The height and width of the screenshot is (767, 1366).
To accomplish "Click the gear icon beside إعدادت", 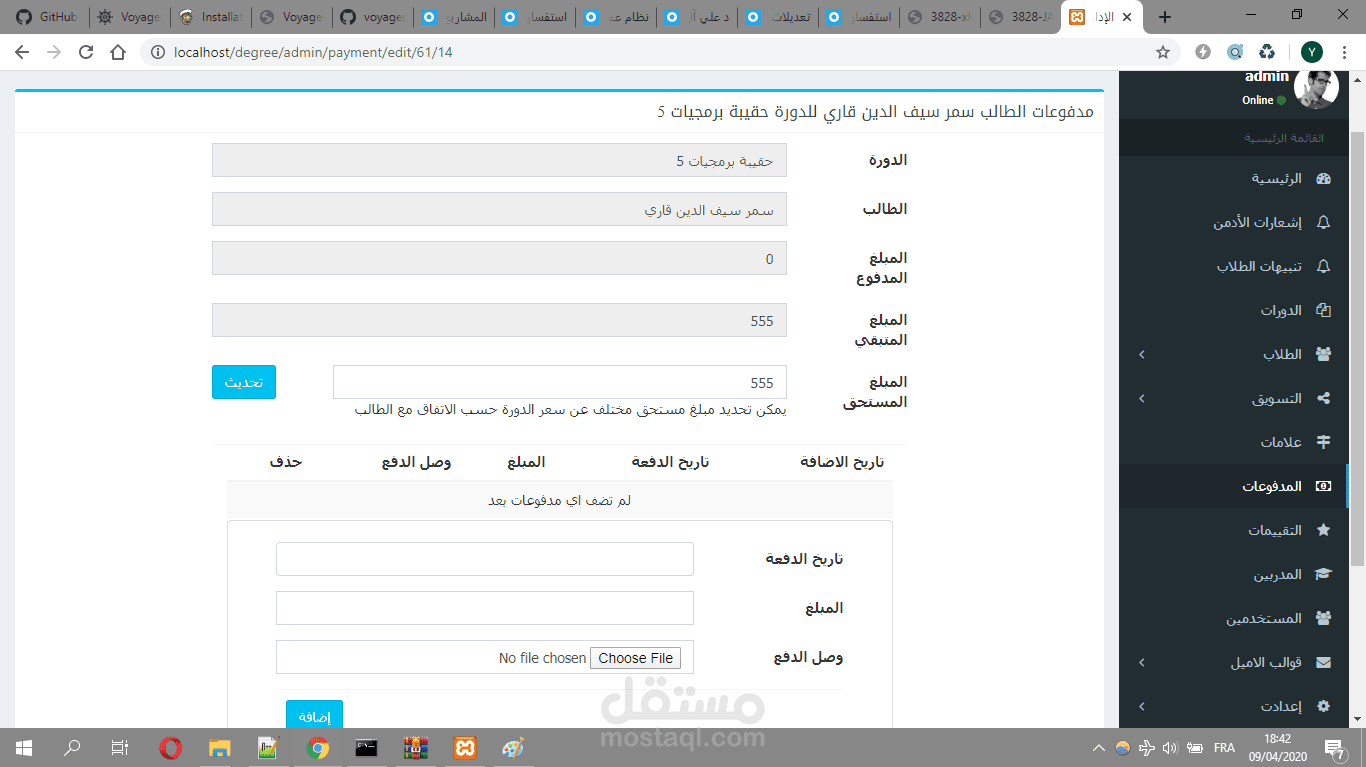I will 1323,707.
